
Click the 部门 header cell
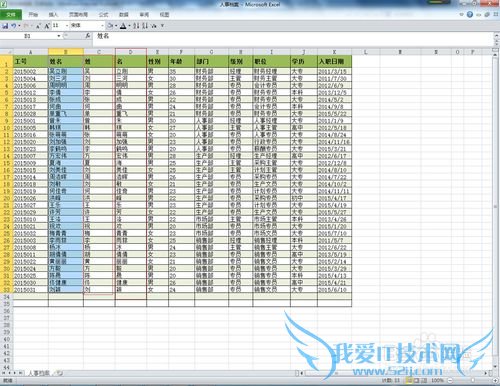click(x=212, y=61)
